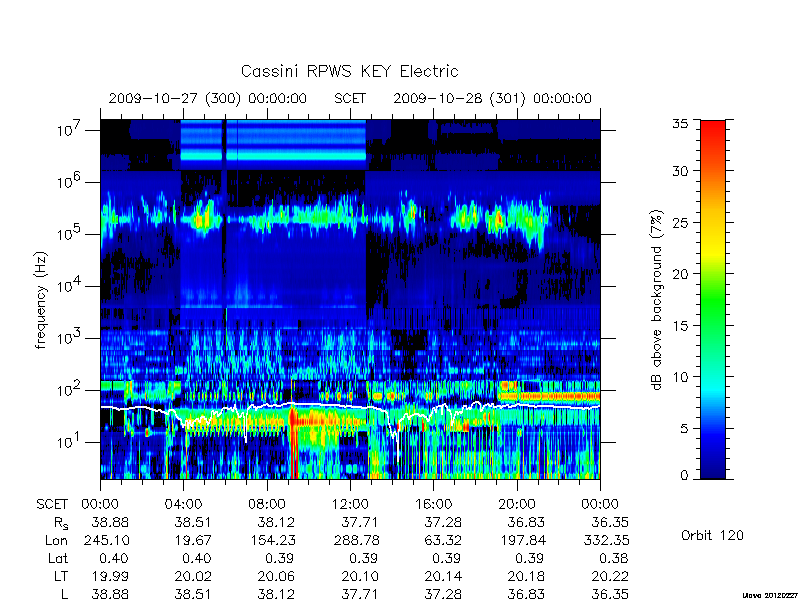Click the Lat value '0.38'
This screenshot has width=800, height=600.
pyautogui.click(x=614, y=558)
